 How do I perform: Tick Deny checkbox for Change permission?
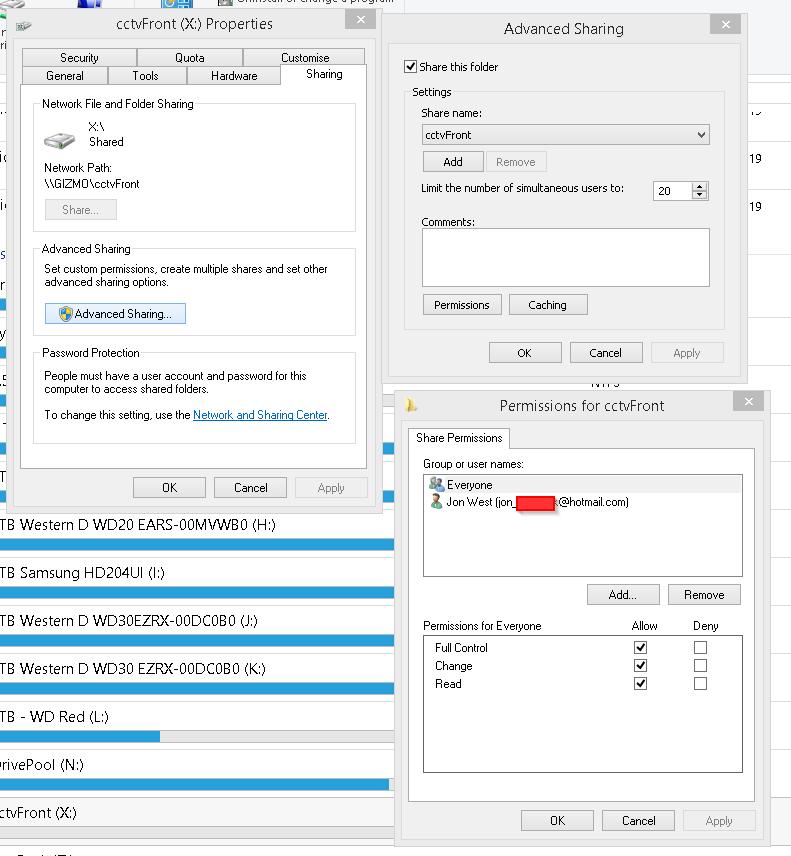click(700, 666)
